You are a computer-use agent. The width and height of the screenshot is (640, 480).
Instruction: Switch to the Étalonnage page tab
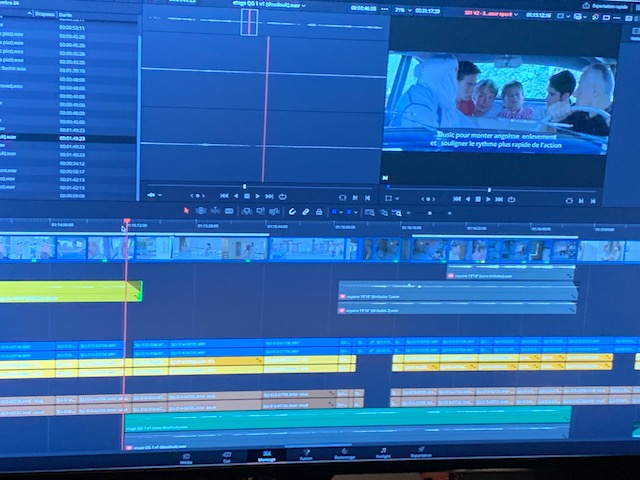point(345,454)
